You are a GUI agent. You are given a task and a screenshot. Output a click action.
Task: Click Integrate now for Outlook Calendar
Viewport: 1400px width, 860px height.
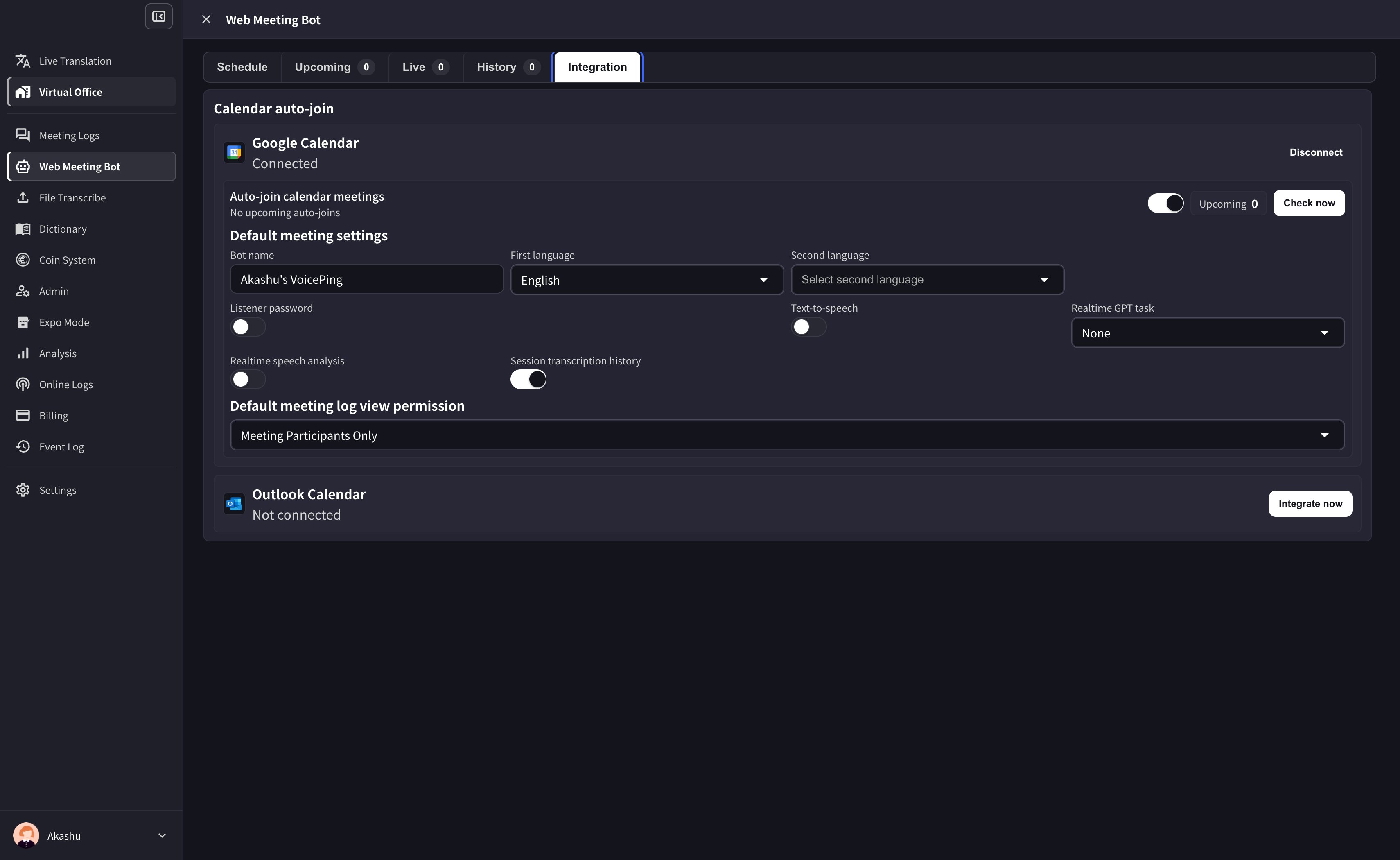tap(1310, 503)
